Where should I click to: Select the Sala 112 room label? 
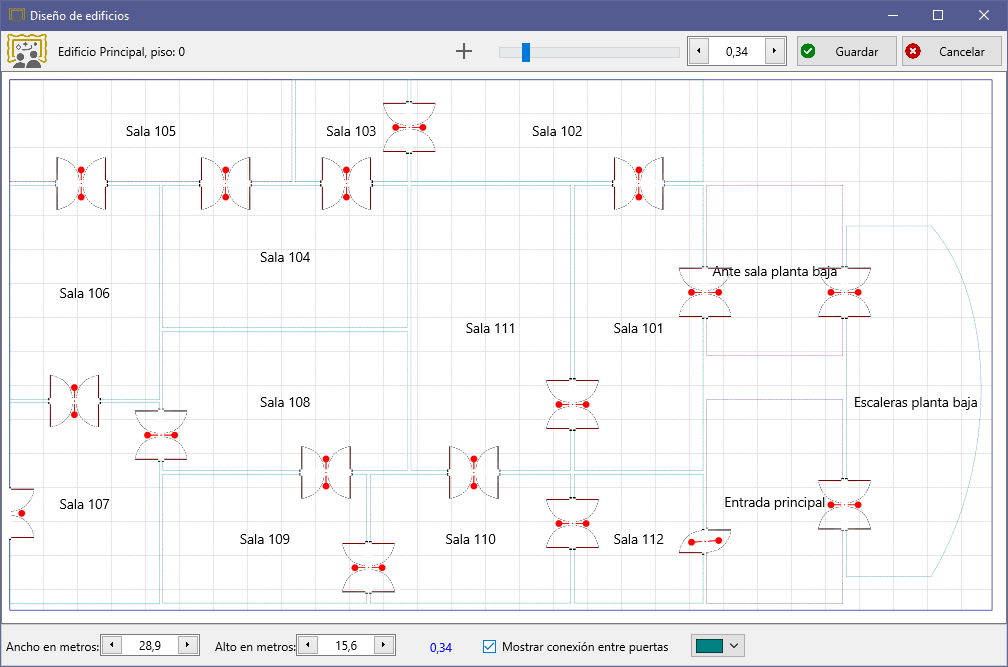click(638, 539)
